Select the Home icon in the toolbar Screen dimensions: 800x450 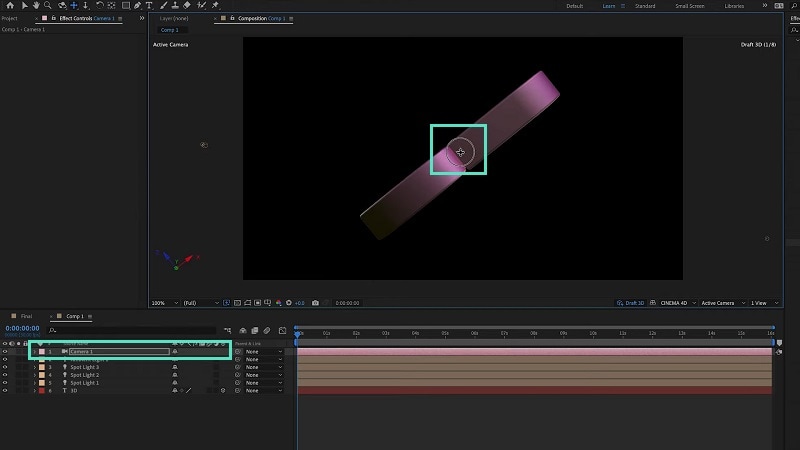click(10, 6)
